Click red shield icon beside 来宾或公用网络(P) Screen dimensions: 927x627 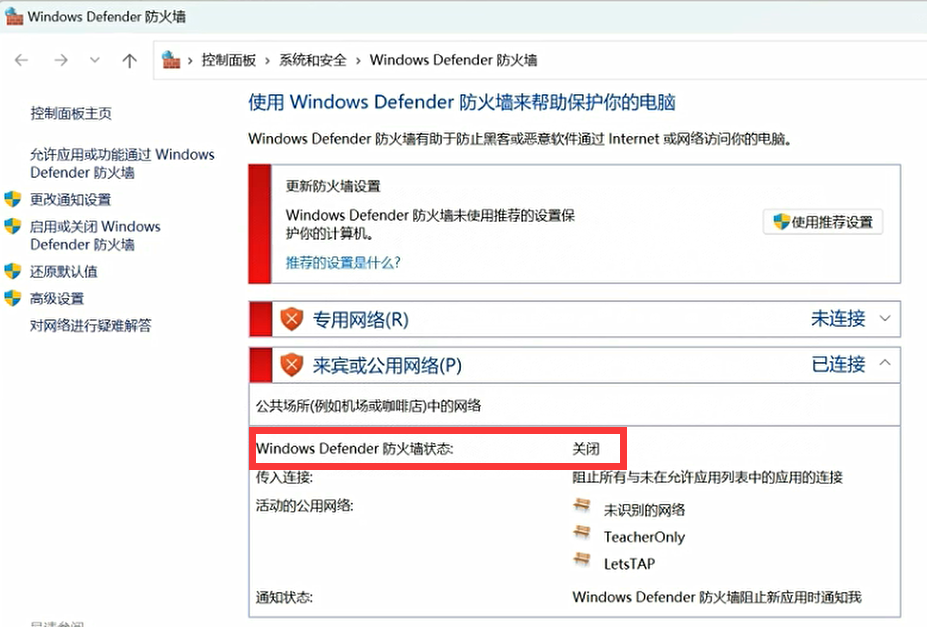(x=291, y=365)
